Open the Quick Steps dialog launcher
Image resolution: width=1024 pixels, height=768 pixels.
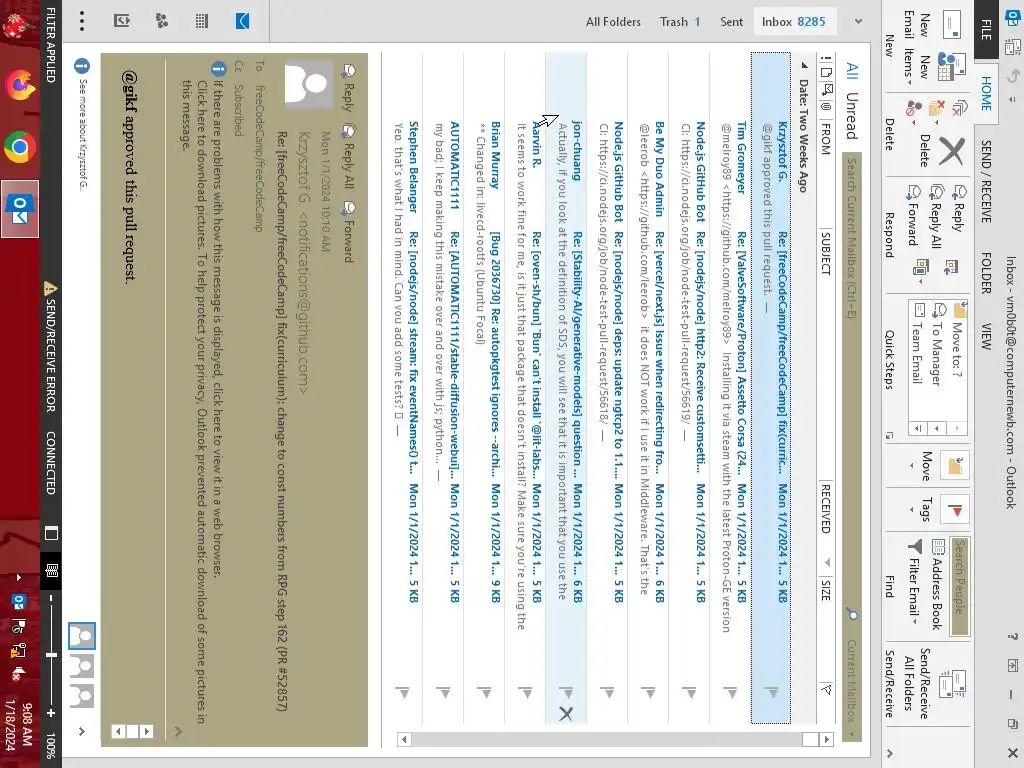(x=889, y=436)
